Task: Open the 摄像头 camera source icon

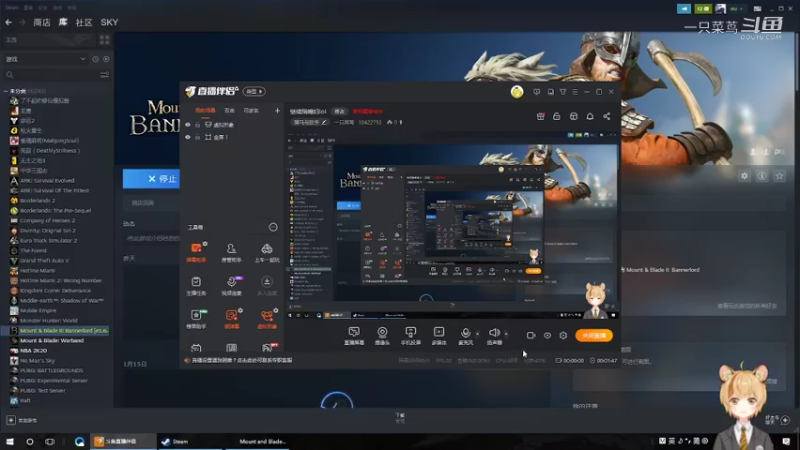Action: (382, 333)
